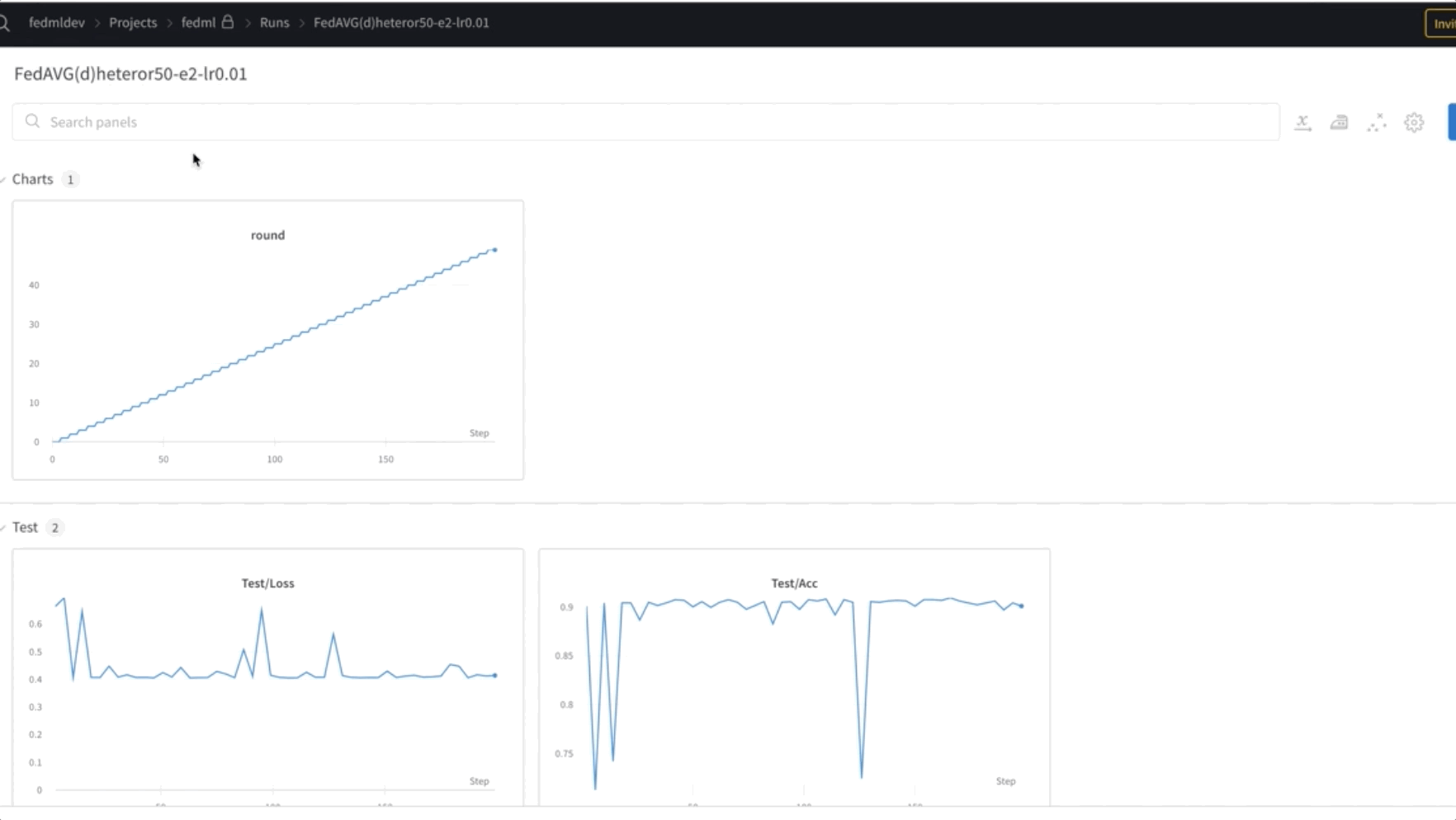1456x820 pixels.
Task: Click the run title FedAVG(d)heteror50-e2-lr0.01 heading
Action: (130, 74)
